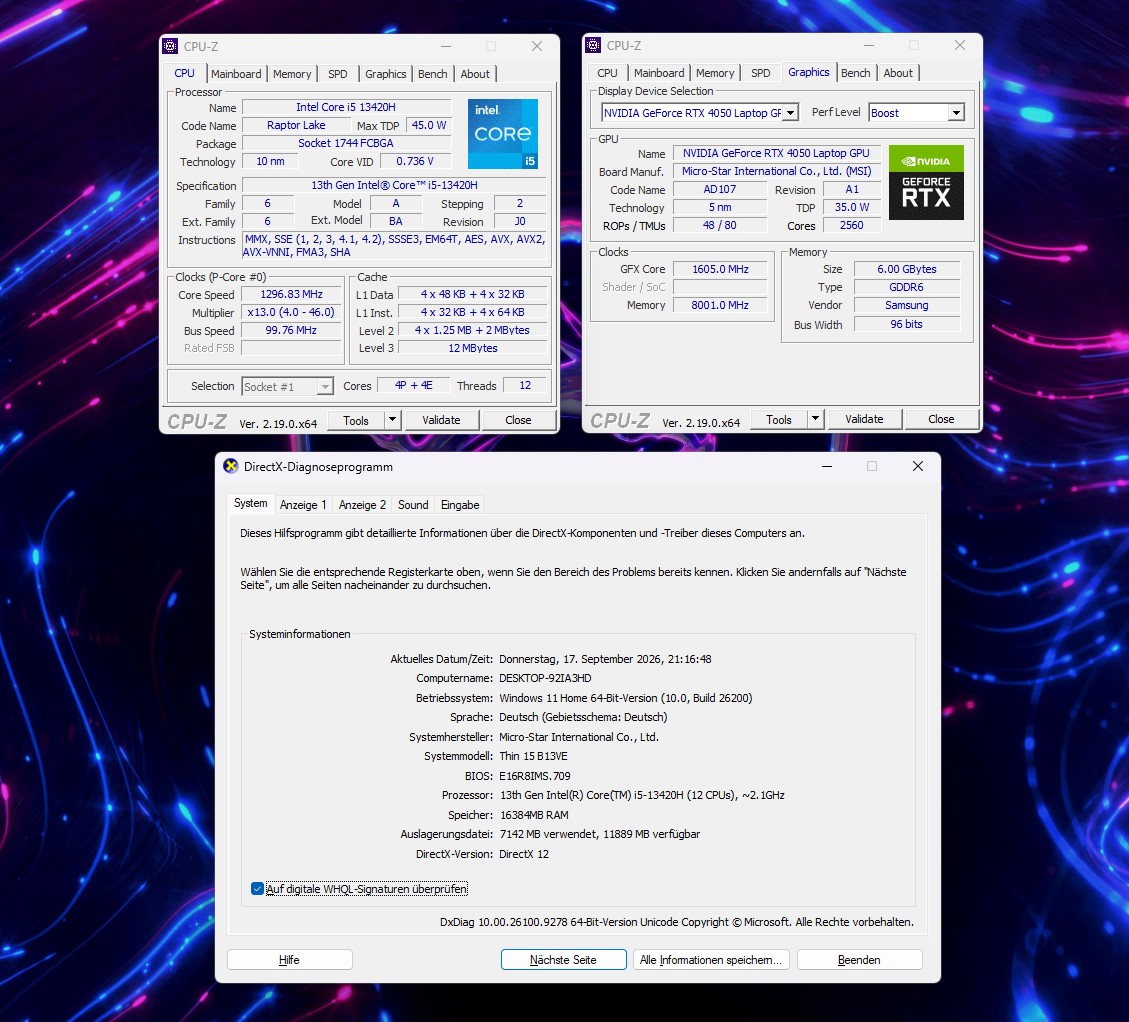The height and width of the screenshot is (1022, 1129).
Task: Switch to Anzeige 2 tab in DxDiag
Action: [362, 505]
